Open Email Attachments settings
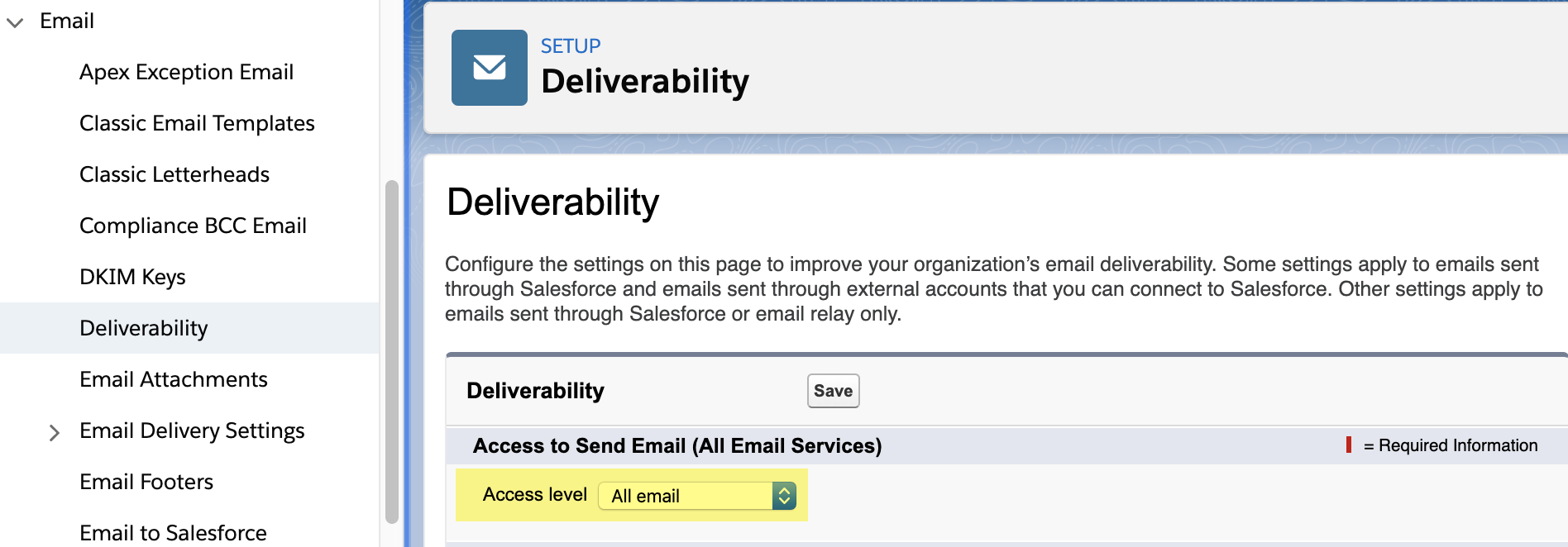 [x=174, y=379]
